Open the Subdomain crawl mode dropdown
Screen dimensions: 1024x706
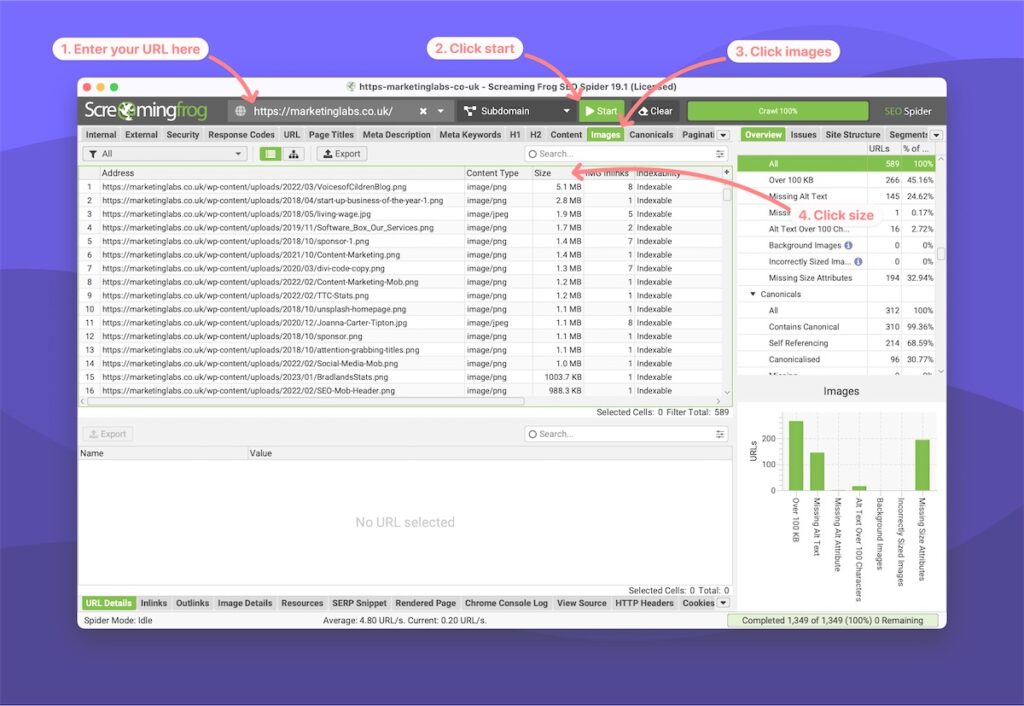coord(517,111)
